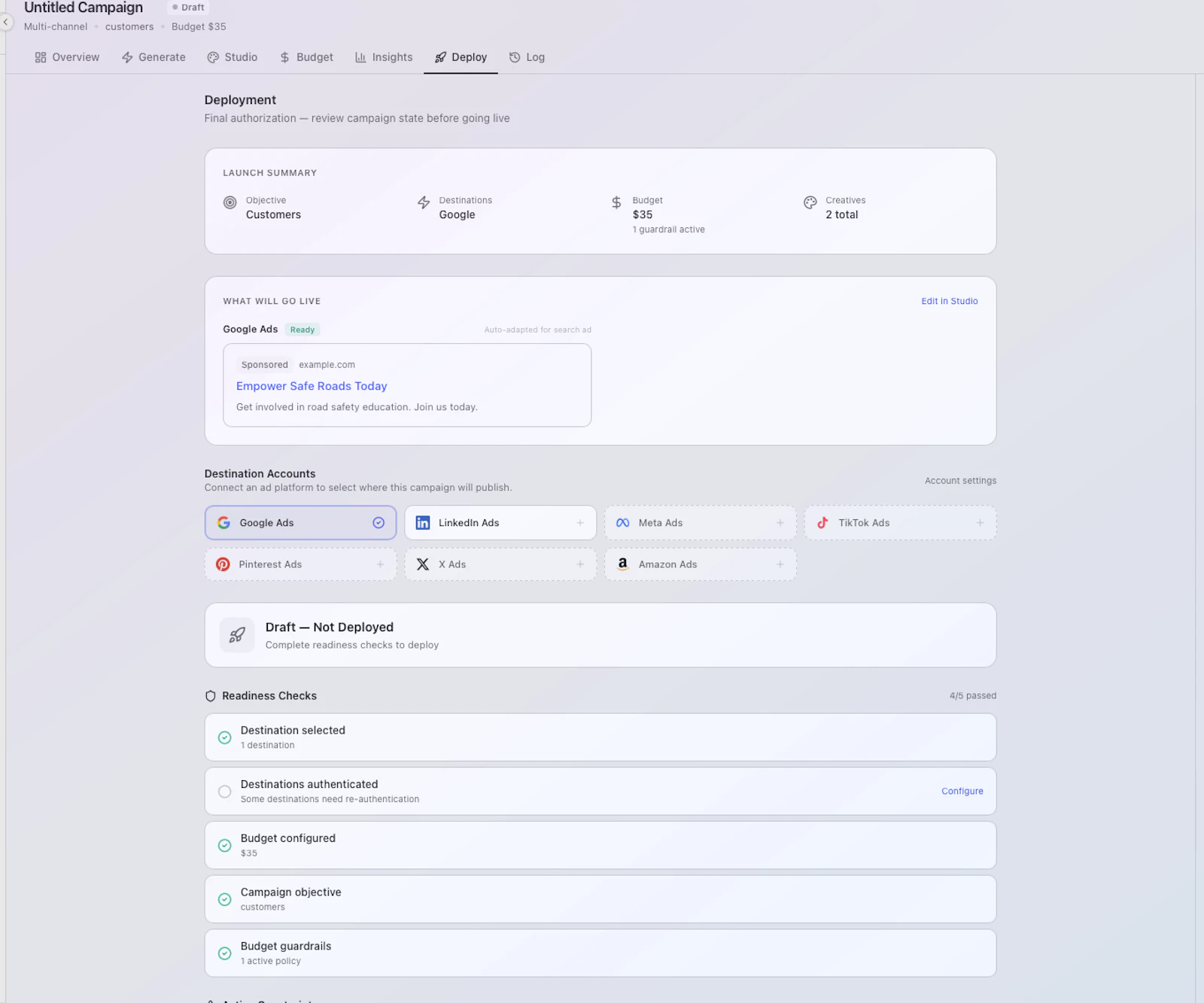Collapse the sidebar using the left chevron

tap(5, 23)
